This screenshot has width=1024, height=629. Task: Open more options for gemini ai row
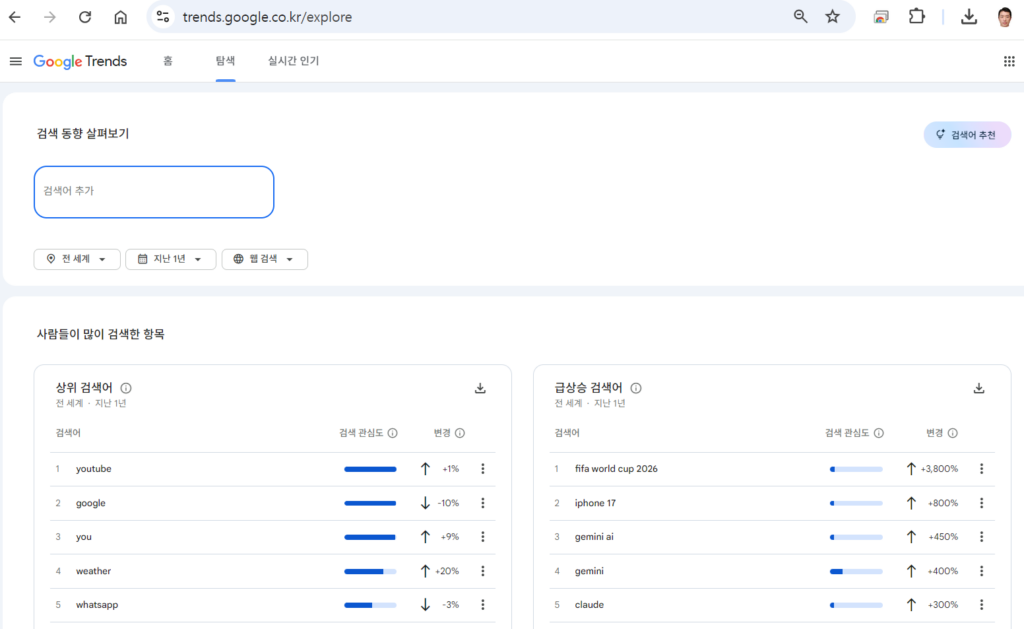pyautogui.click(x=982, y=537)
